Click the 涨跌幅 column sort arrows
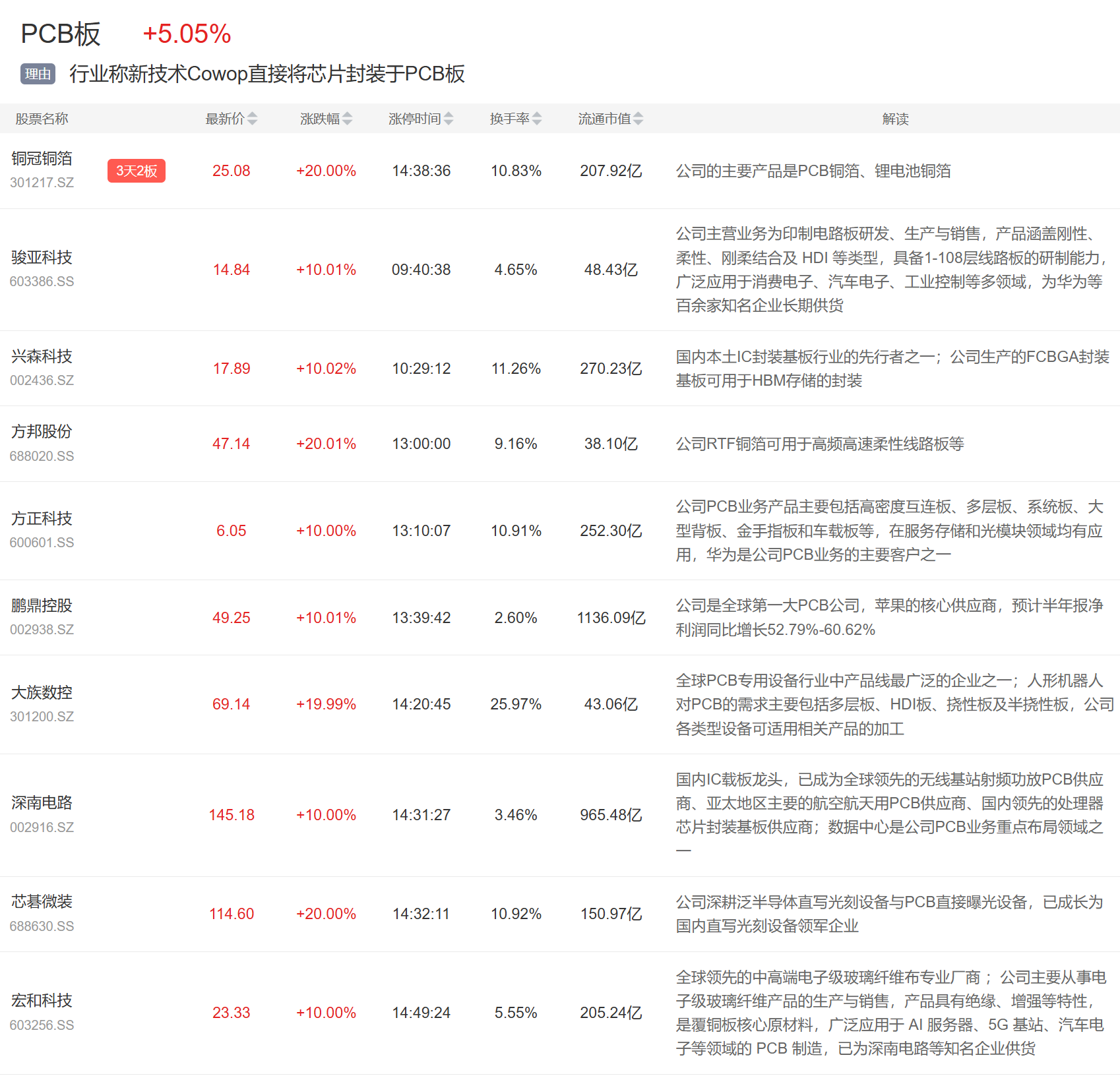 (347, 119)
